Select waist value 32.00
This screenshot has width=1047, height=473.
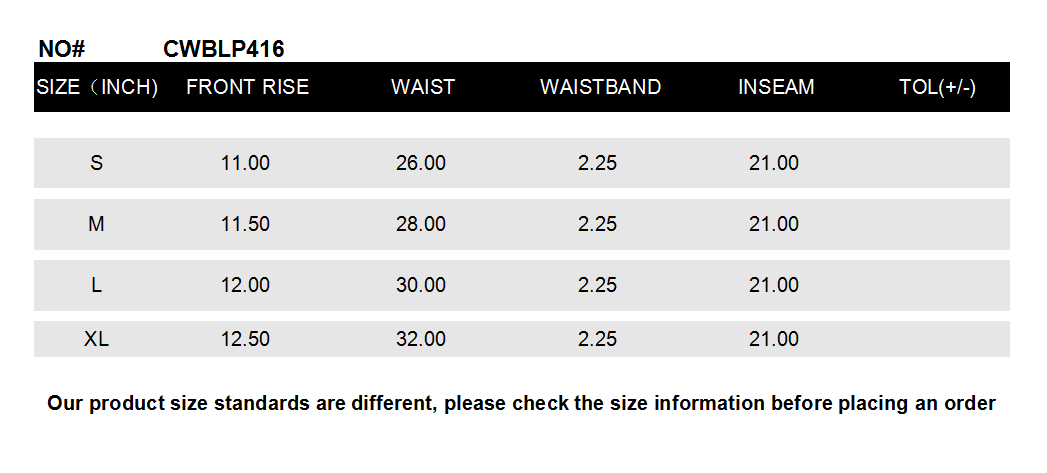point(421,339)
